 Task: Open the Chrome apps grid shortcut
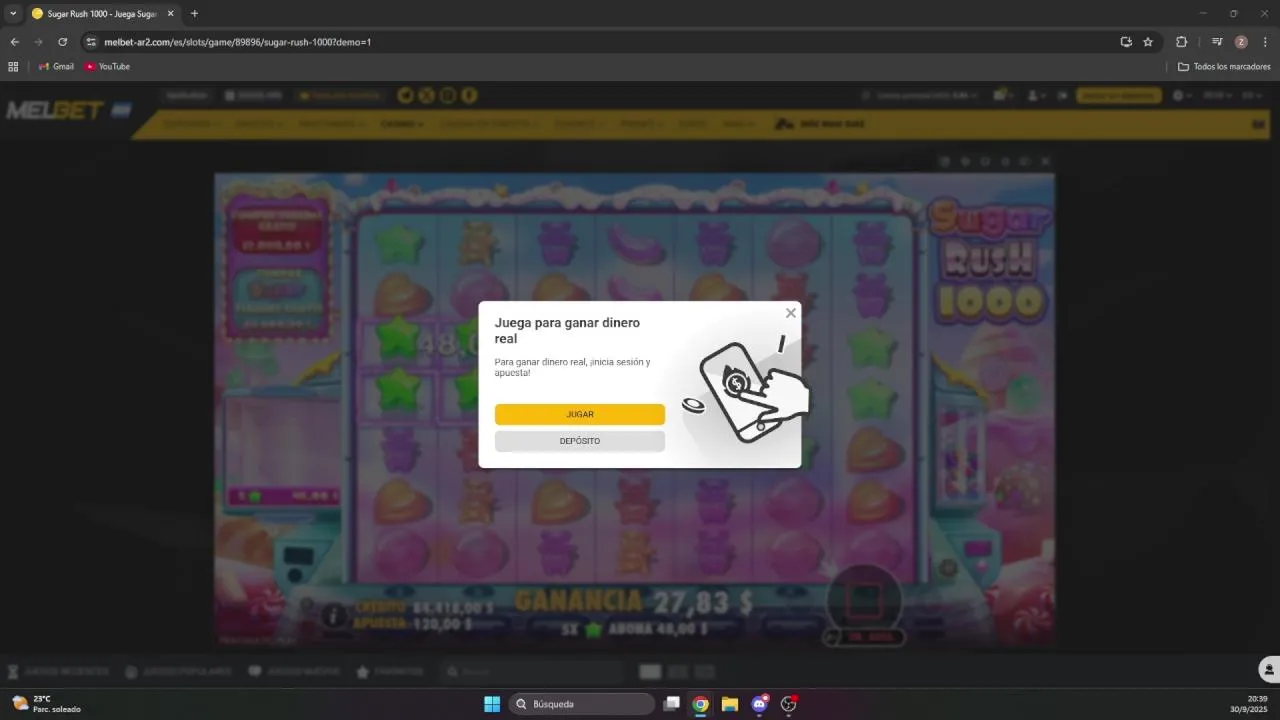13,66
